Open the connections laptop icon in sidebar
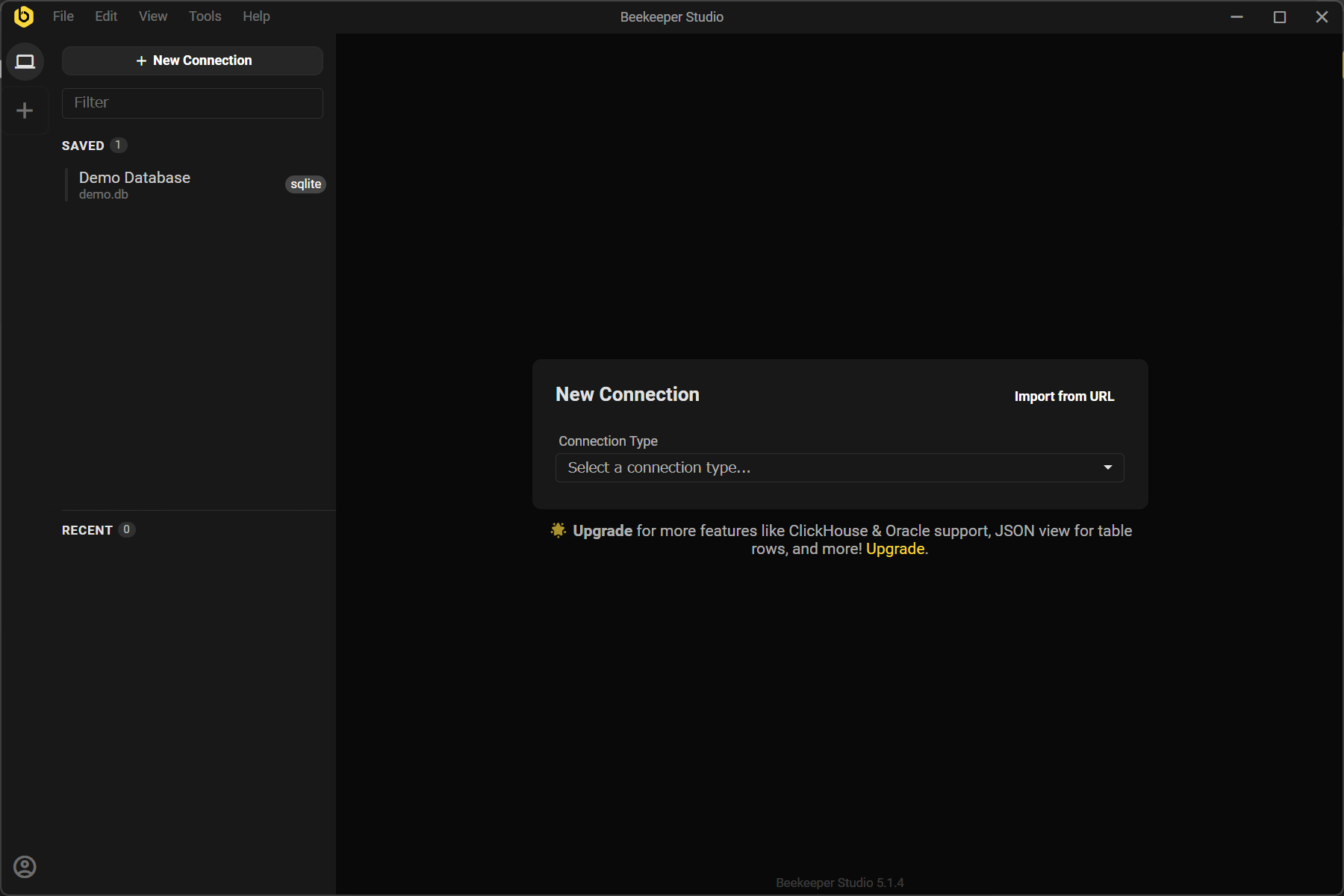This screenshot has width=1344, height=896. point(25,61)
